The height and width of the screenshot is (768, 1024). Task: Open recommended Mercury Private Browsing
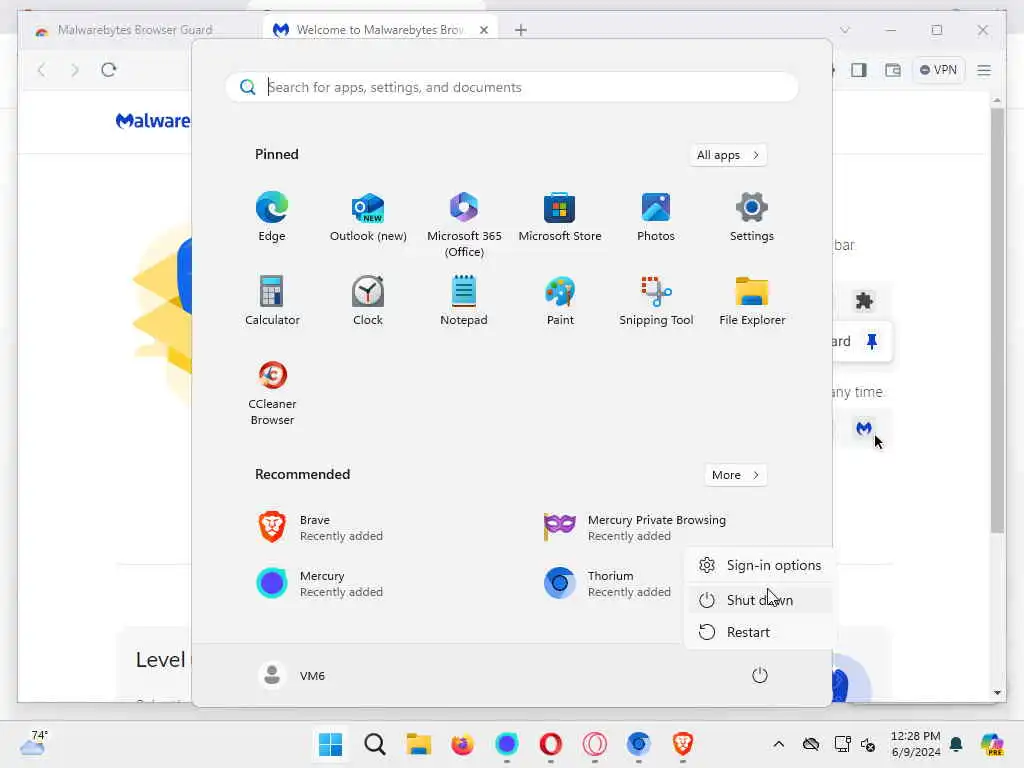point(635,528)
